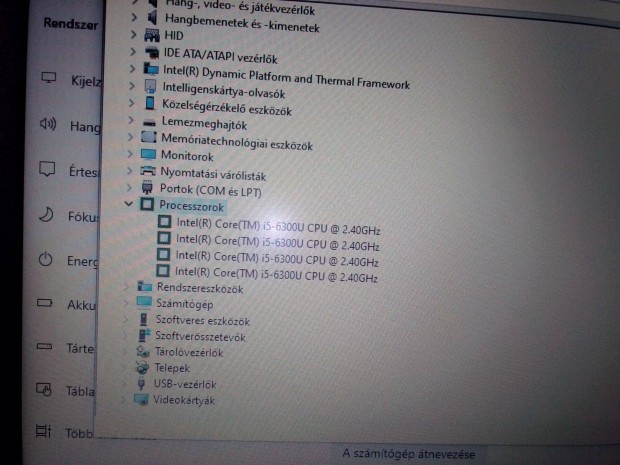This screenshot has height=465, width=620.
Task: Click the Rendszereszközök folder icon
Action: coord(144,286)
